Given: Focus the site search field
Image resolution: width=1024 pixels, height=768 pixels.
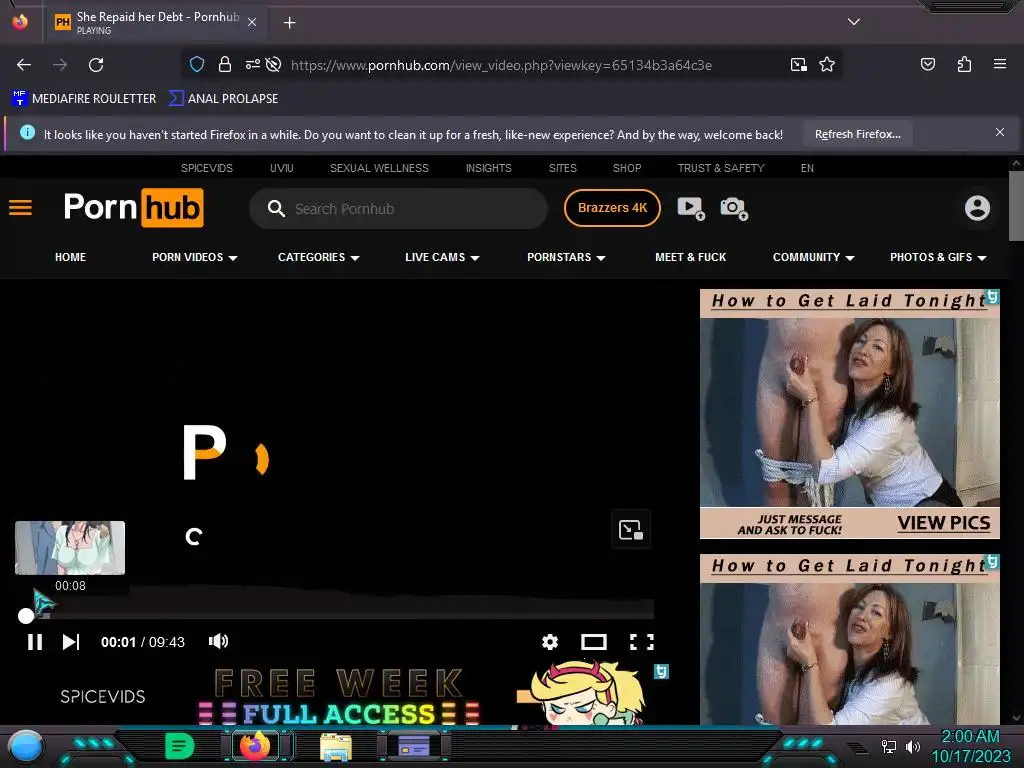Looking at the screenshot, I should [398, 208].
